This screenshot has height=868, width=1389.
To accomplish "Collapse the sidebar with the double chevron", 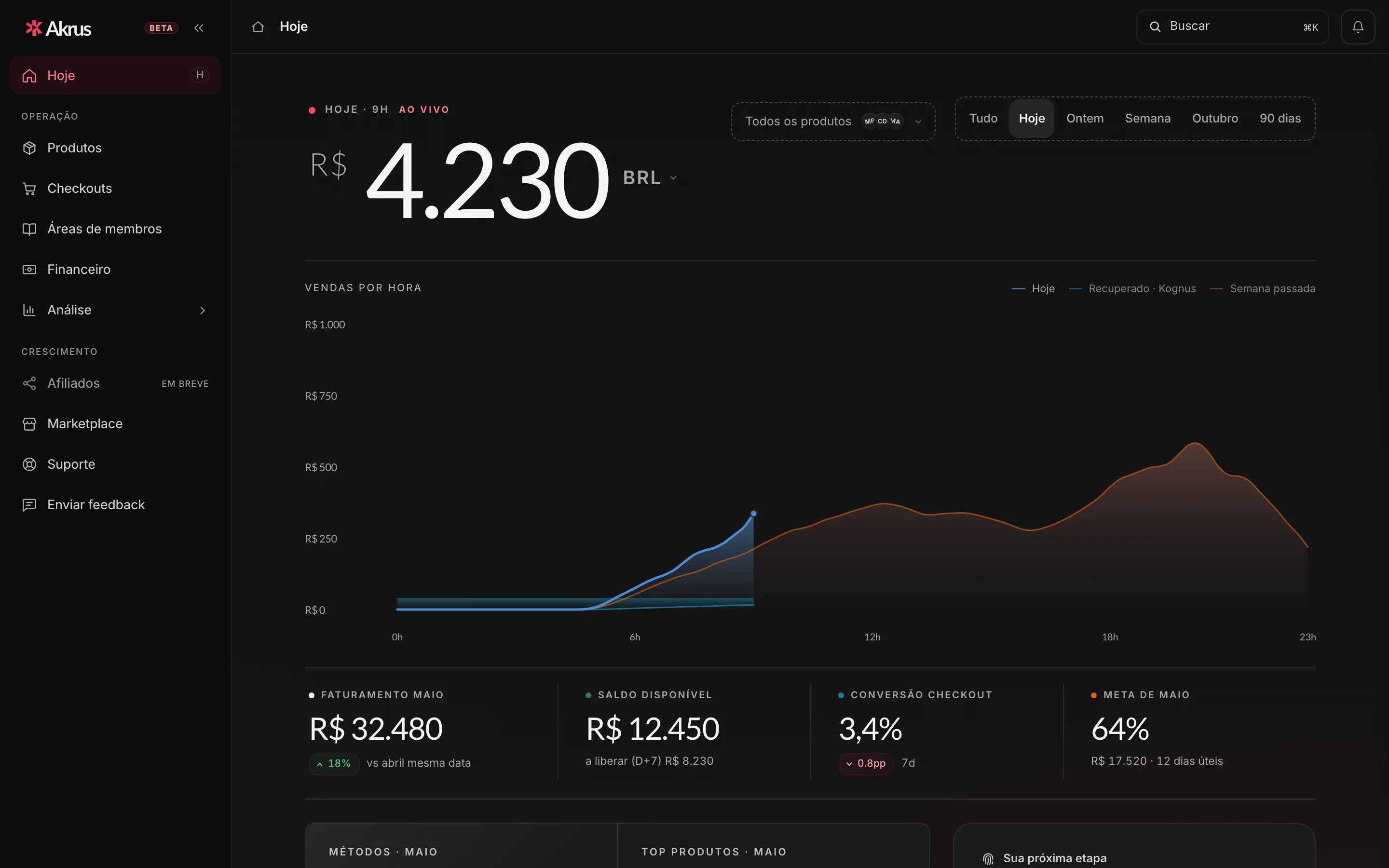I will pos(199,27).
